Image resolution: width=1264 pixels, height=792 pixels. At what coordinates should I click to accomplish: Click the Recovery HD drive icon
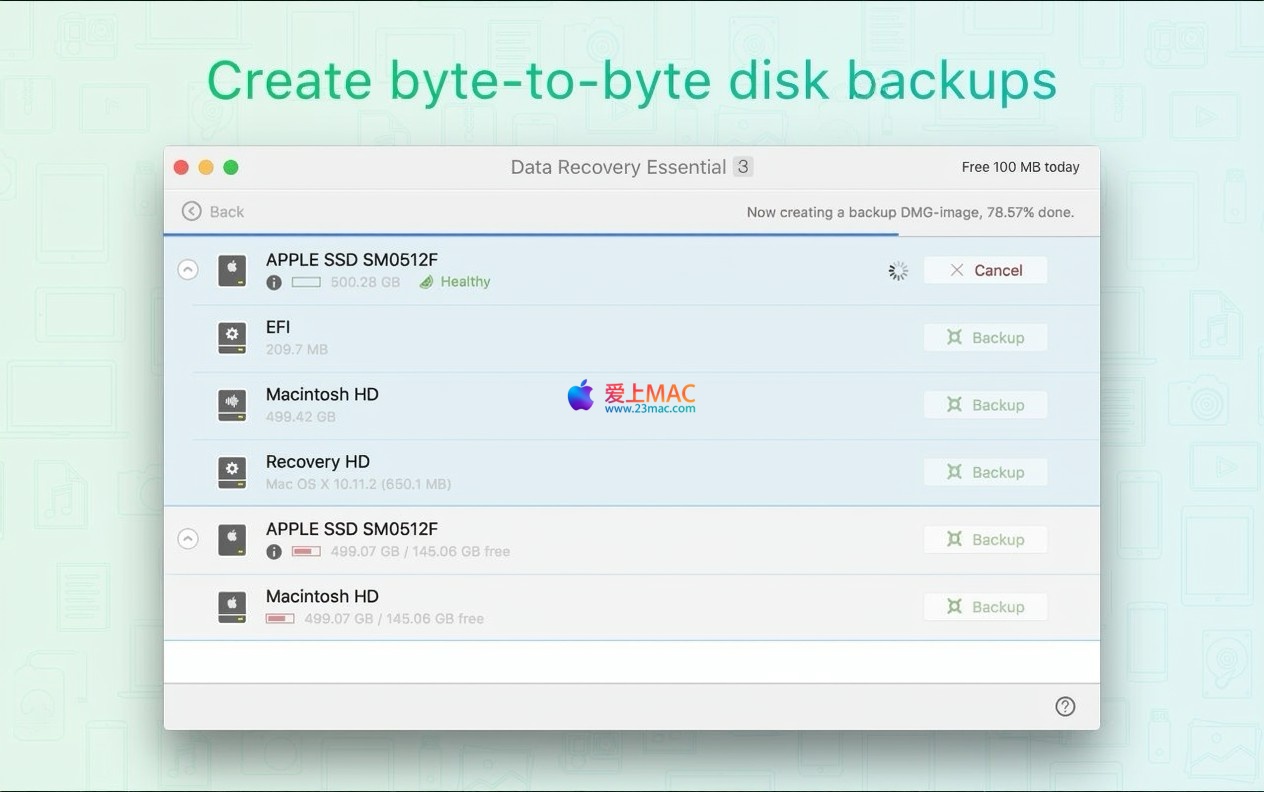[x=232, y=472]
